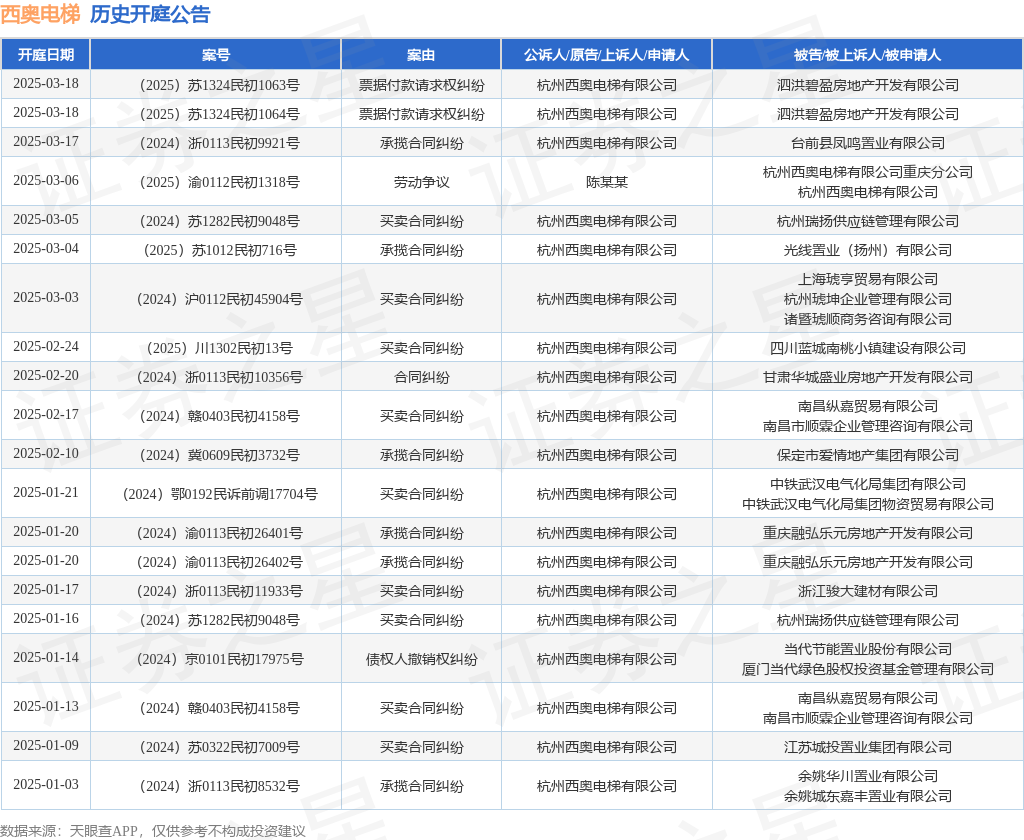The width and height of the screenshot is (1024, 840).
Task: Click defendant 厦门当代绿色股权投资基金管理有限公司
Action: [868, 669]
